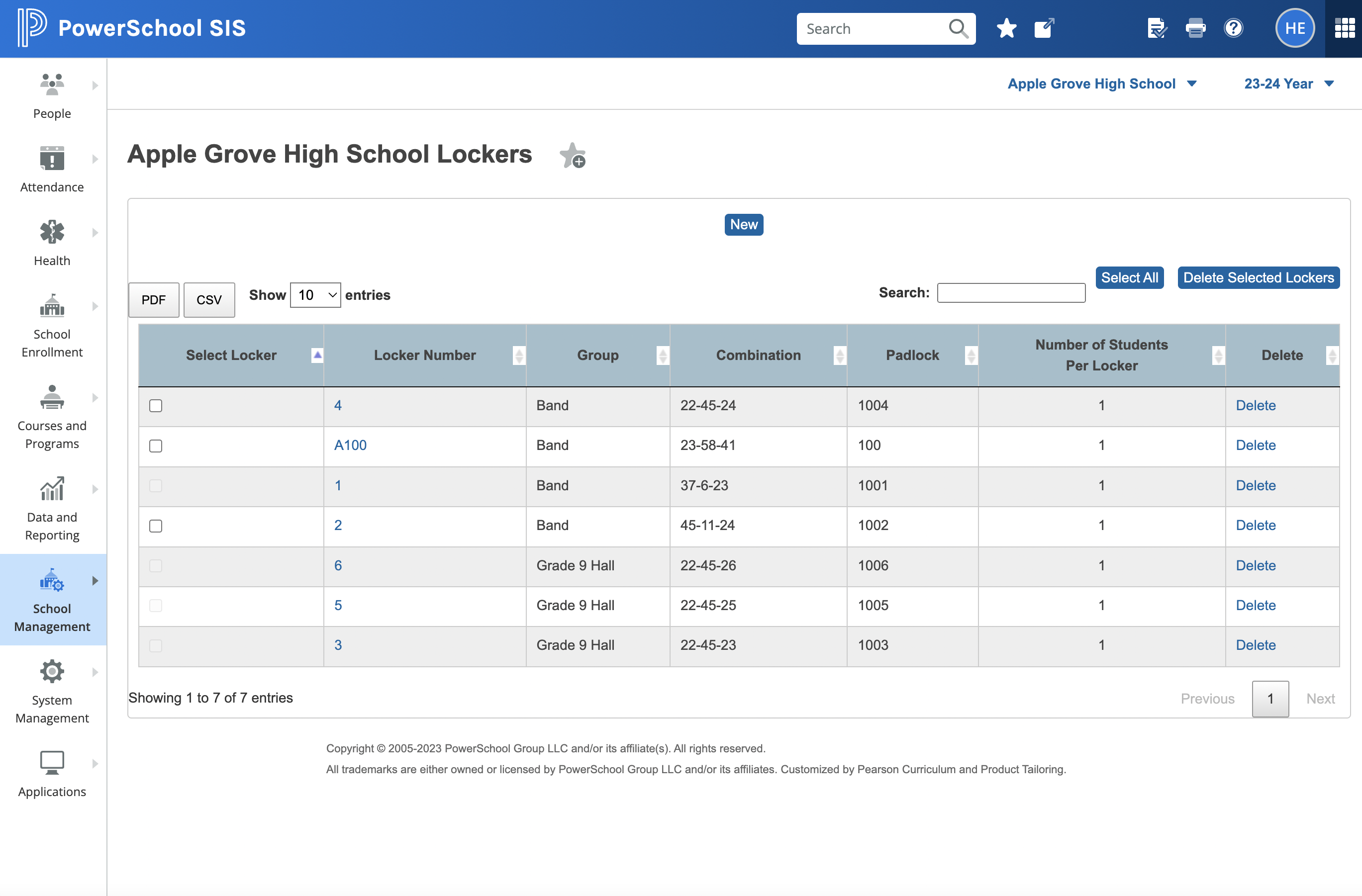Click the printer icon in the header

[x=1195, y=27]
